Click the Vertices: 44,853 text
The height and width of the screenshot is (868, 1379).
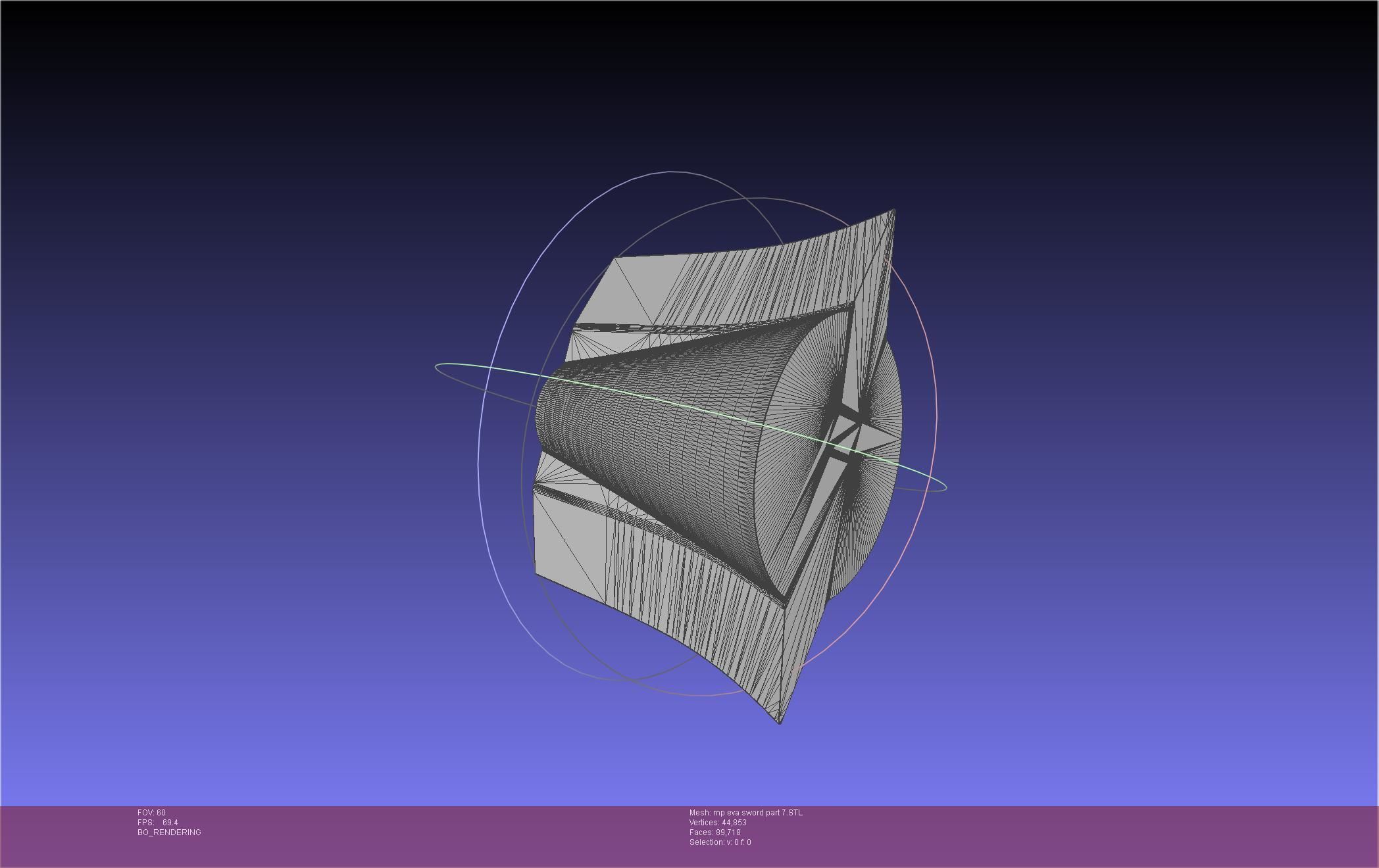point(717,823)
